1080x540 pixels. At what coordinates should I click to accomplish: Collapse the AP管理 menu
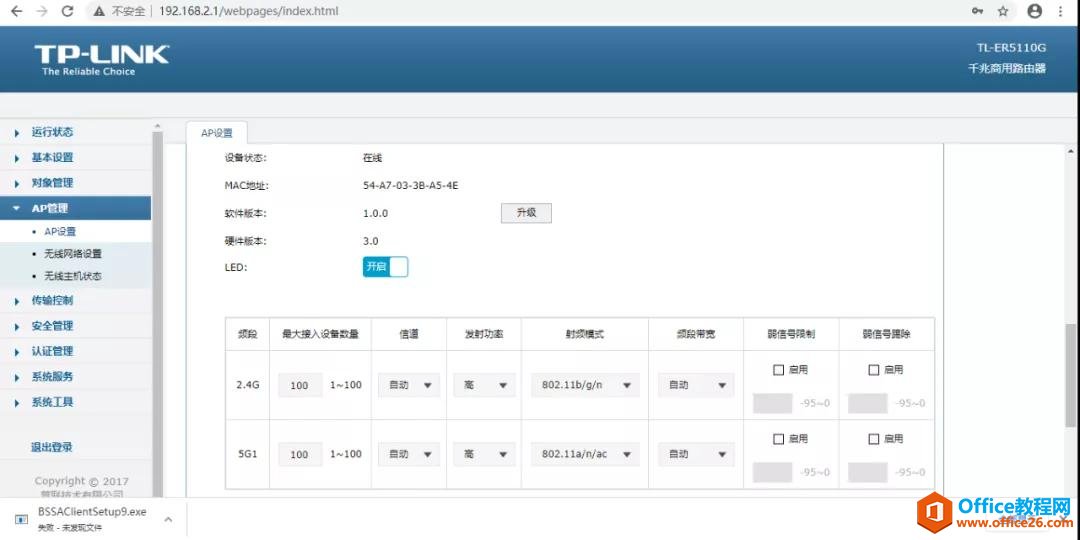[x=76, y=208]
